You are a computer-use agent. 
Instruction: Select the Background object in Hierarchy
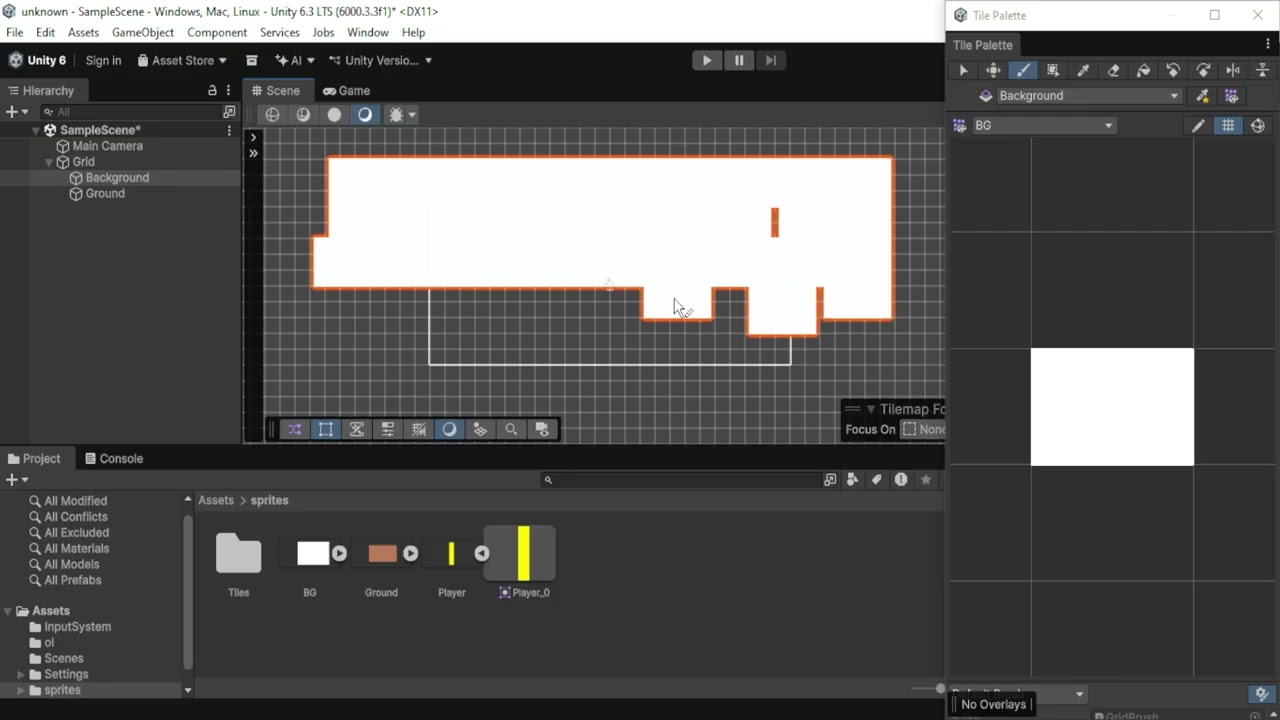pos(117,178)
